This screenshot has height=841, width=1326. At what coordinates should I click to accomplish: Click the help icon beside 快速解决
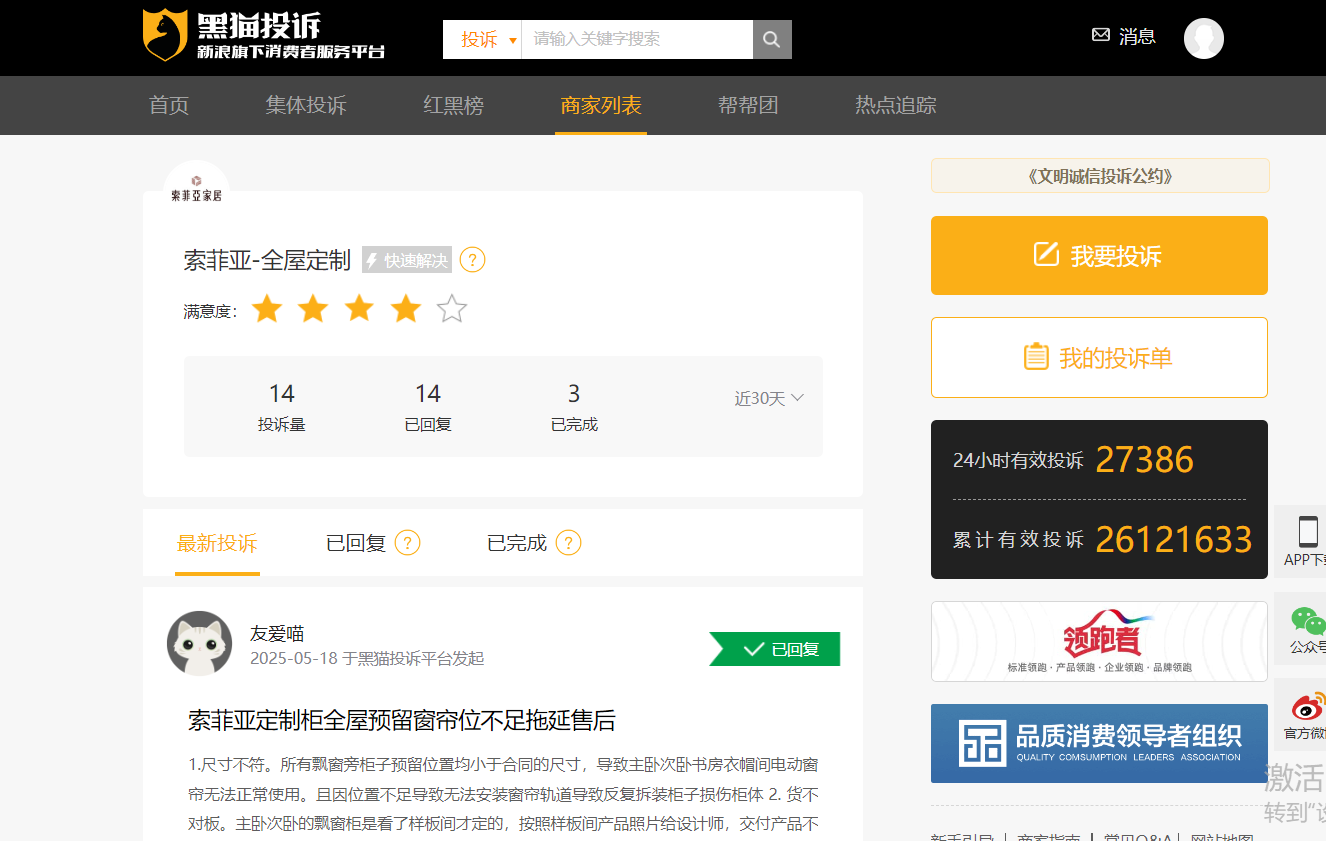[x=472, y=260]
